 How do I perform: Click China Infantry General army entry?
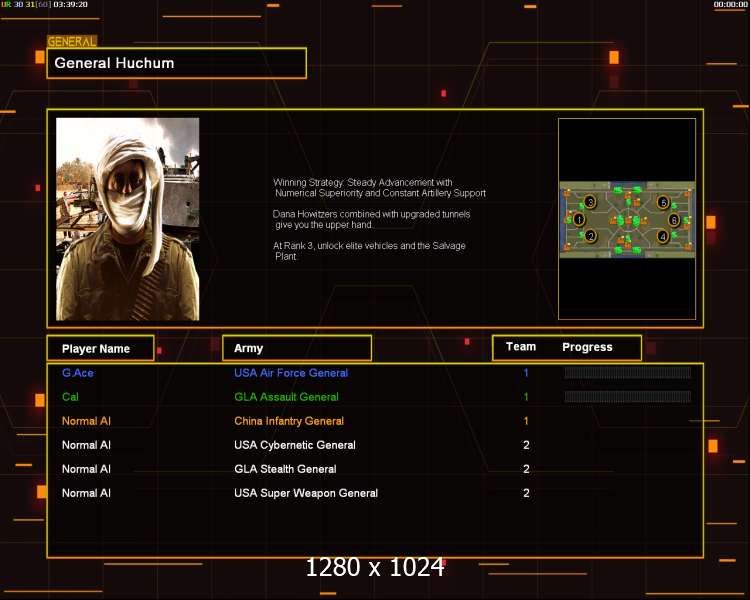coord(289,421)
